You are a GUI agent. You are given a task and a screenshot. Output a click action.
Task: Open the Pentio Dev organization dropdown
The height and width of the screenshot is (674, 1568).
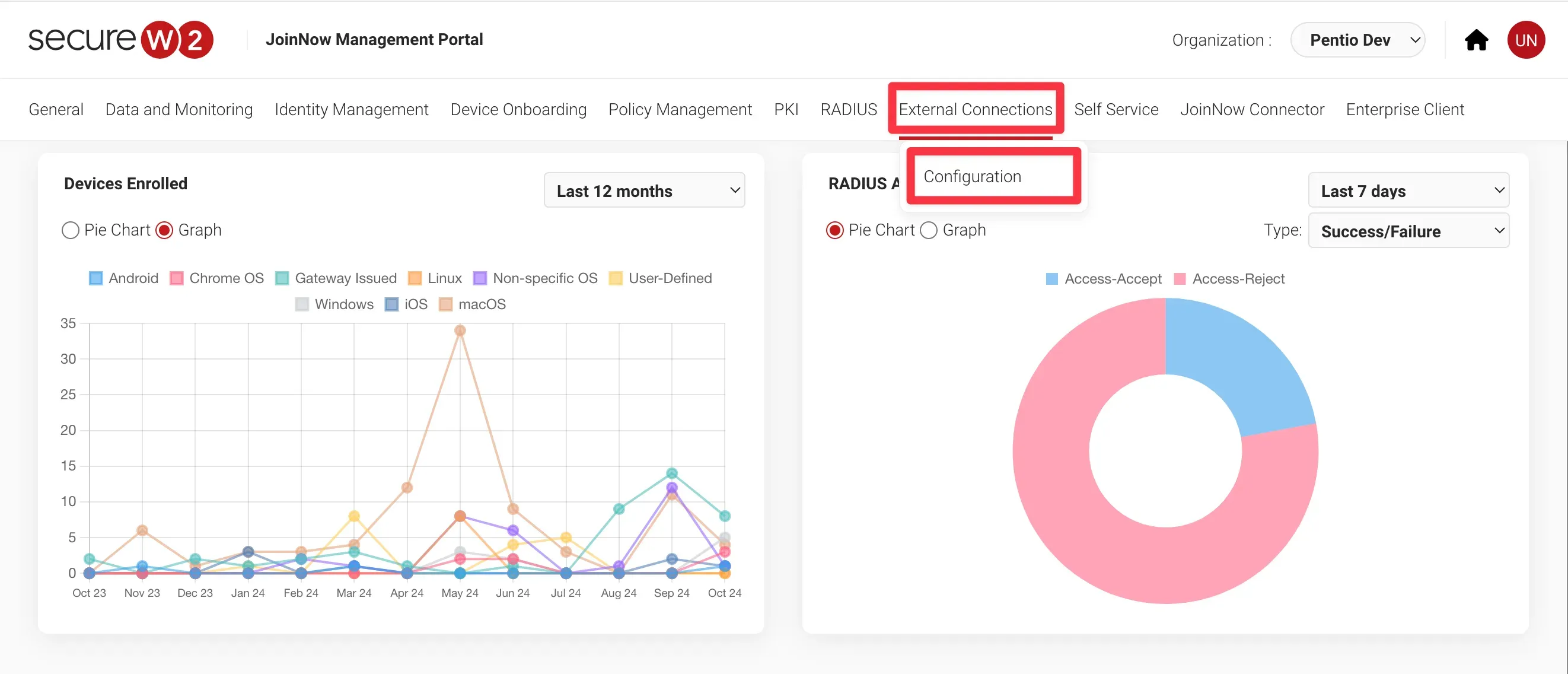coord(1357,40)
